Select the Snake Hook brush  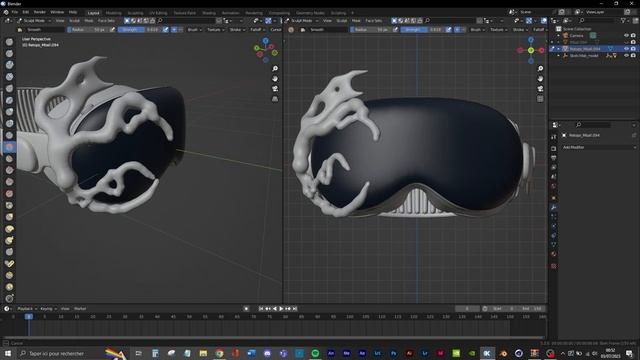(9, 240)
